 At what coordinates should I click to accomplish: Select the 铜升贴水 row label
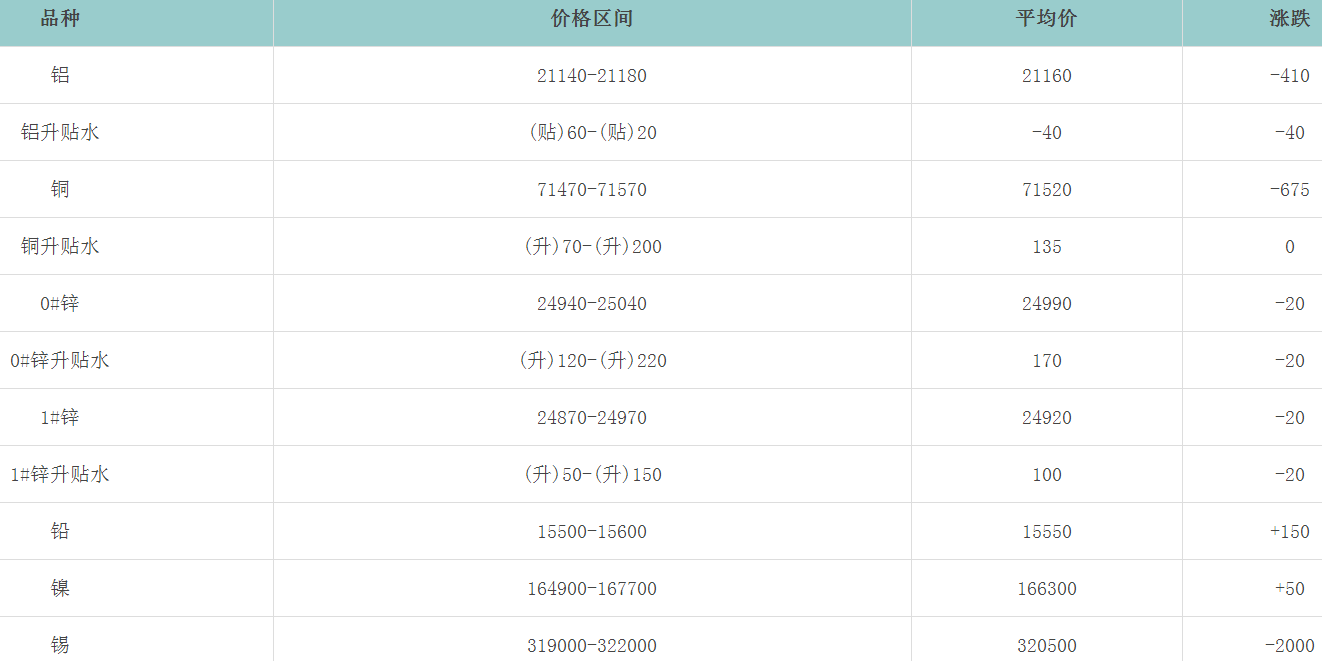tap(60, 246)
